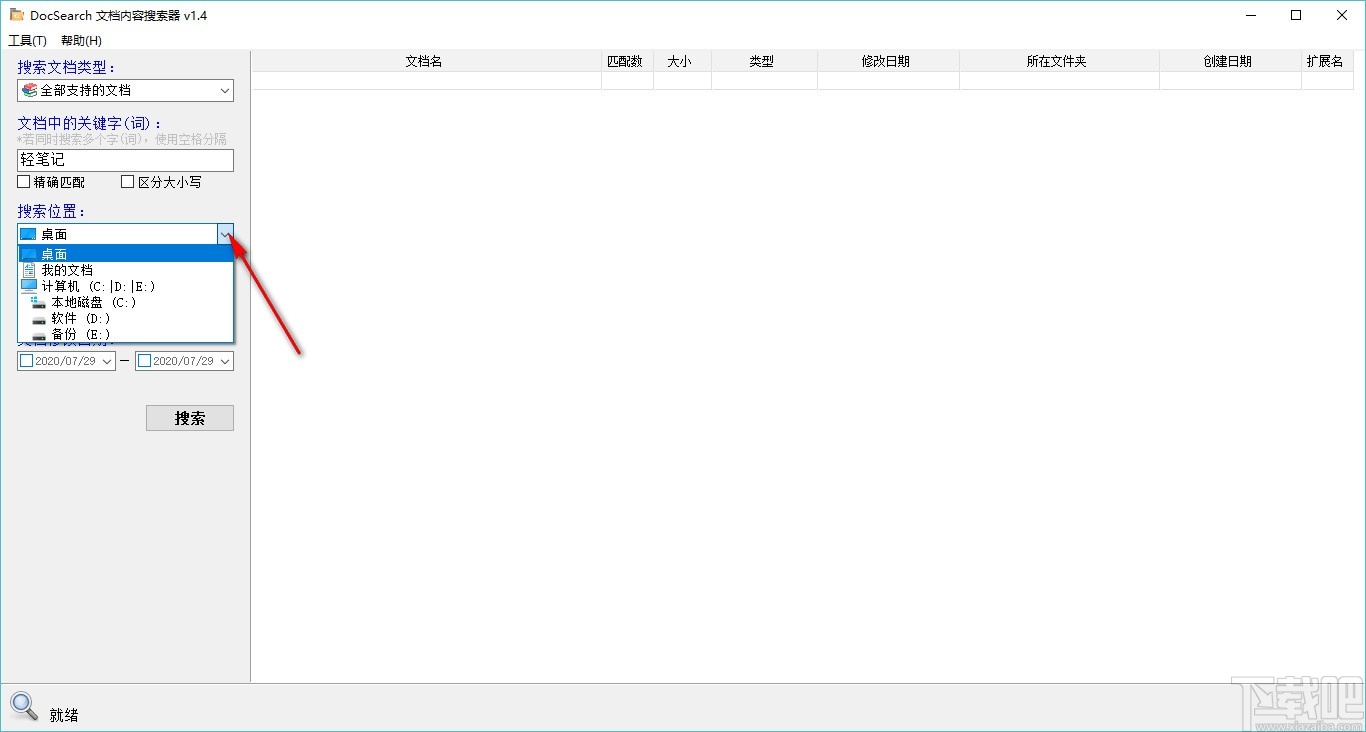Select the 本地磁盘 (C:) drive icon

37,301
